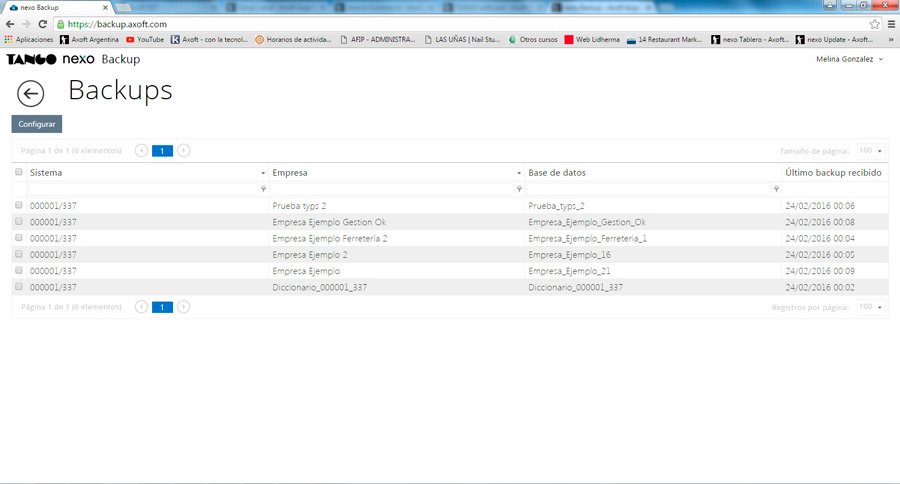Open Chrome menu icon
Screen dimensions: 900x484
pos(891,24)
